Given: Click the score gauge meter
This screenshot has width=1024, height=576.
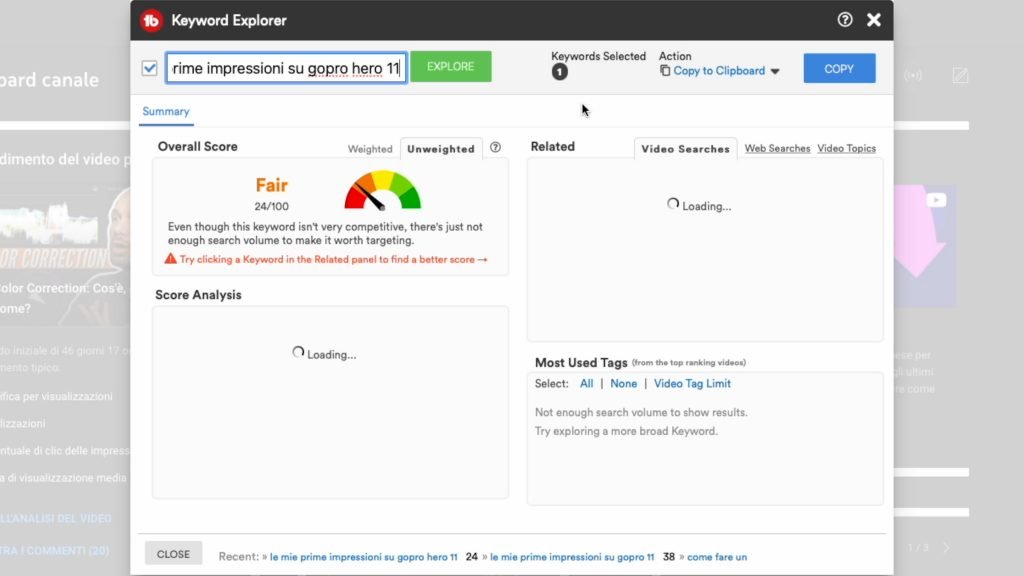Looking at the screenshot, I should click(x=383, y=190).
